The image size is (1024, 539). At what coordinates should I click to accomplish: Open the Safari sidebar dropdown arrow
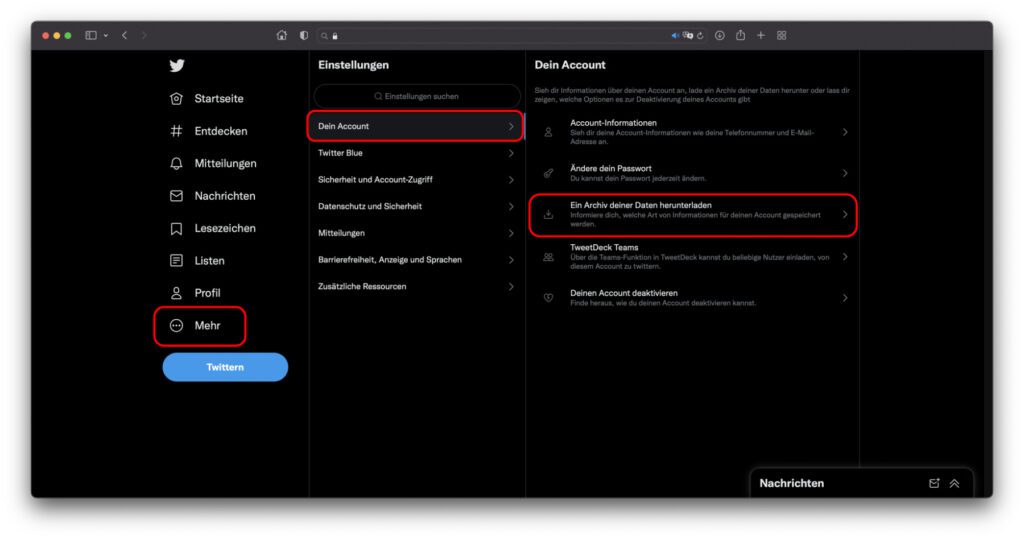click(105, 35)
